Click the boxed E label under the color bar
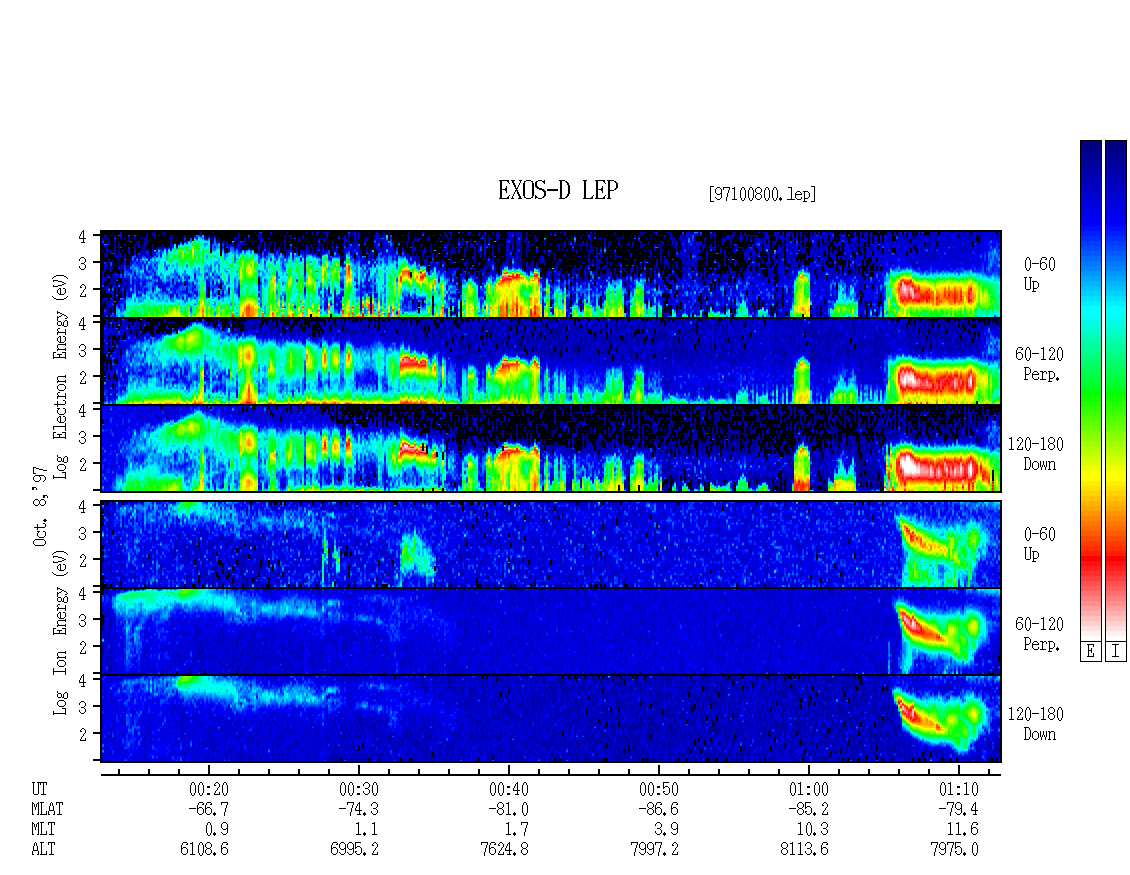Screen dimensions: 1130x875 tap(1090, 652)
